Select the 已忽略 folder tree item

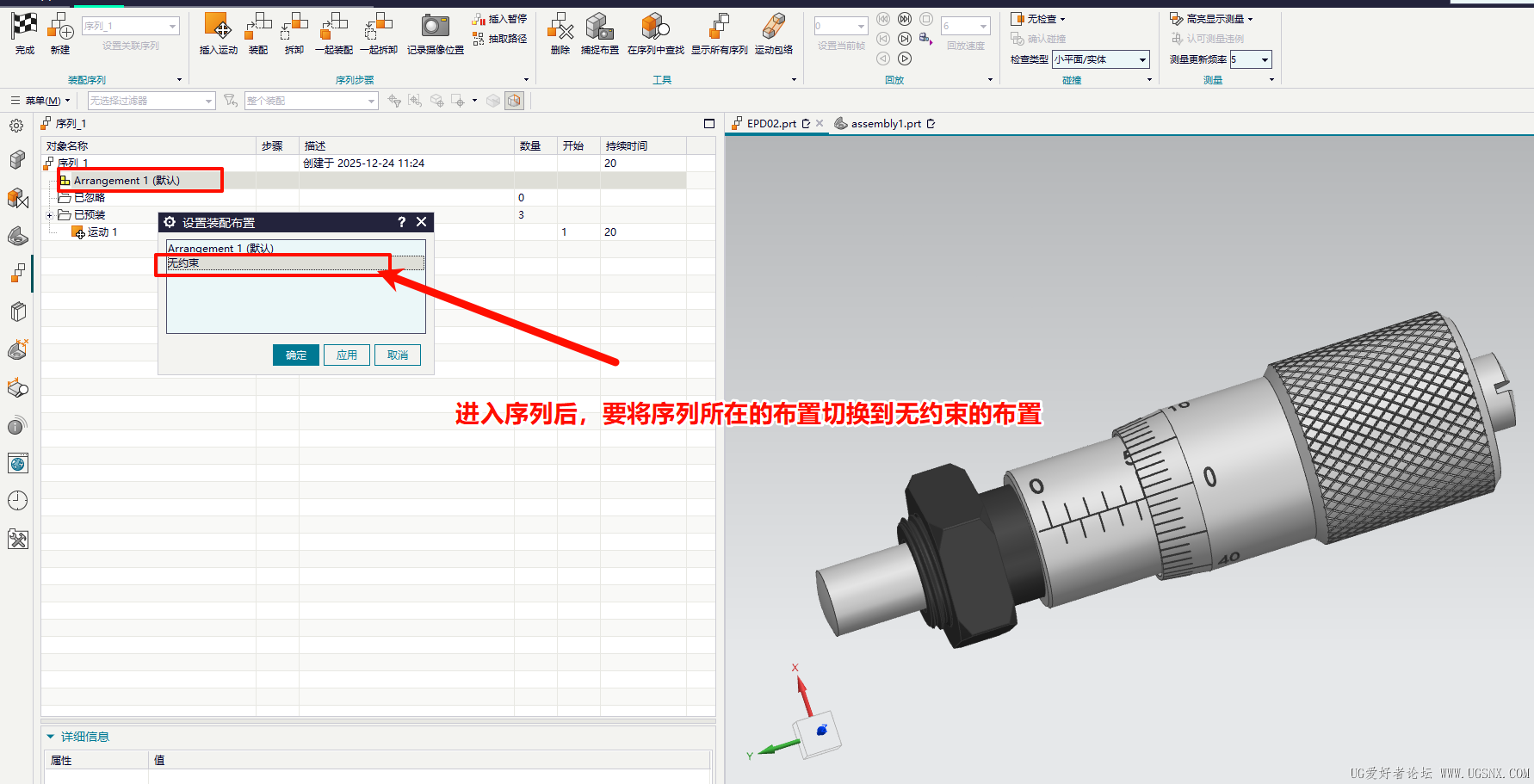click(x=82, y=198)
